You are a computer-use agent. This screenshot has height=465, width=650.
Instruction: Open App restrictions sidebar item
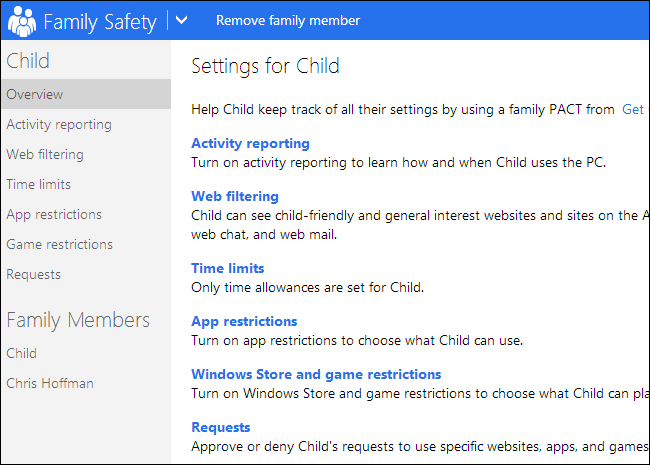pyautogui.click(x=54, y=214)
